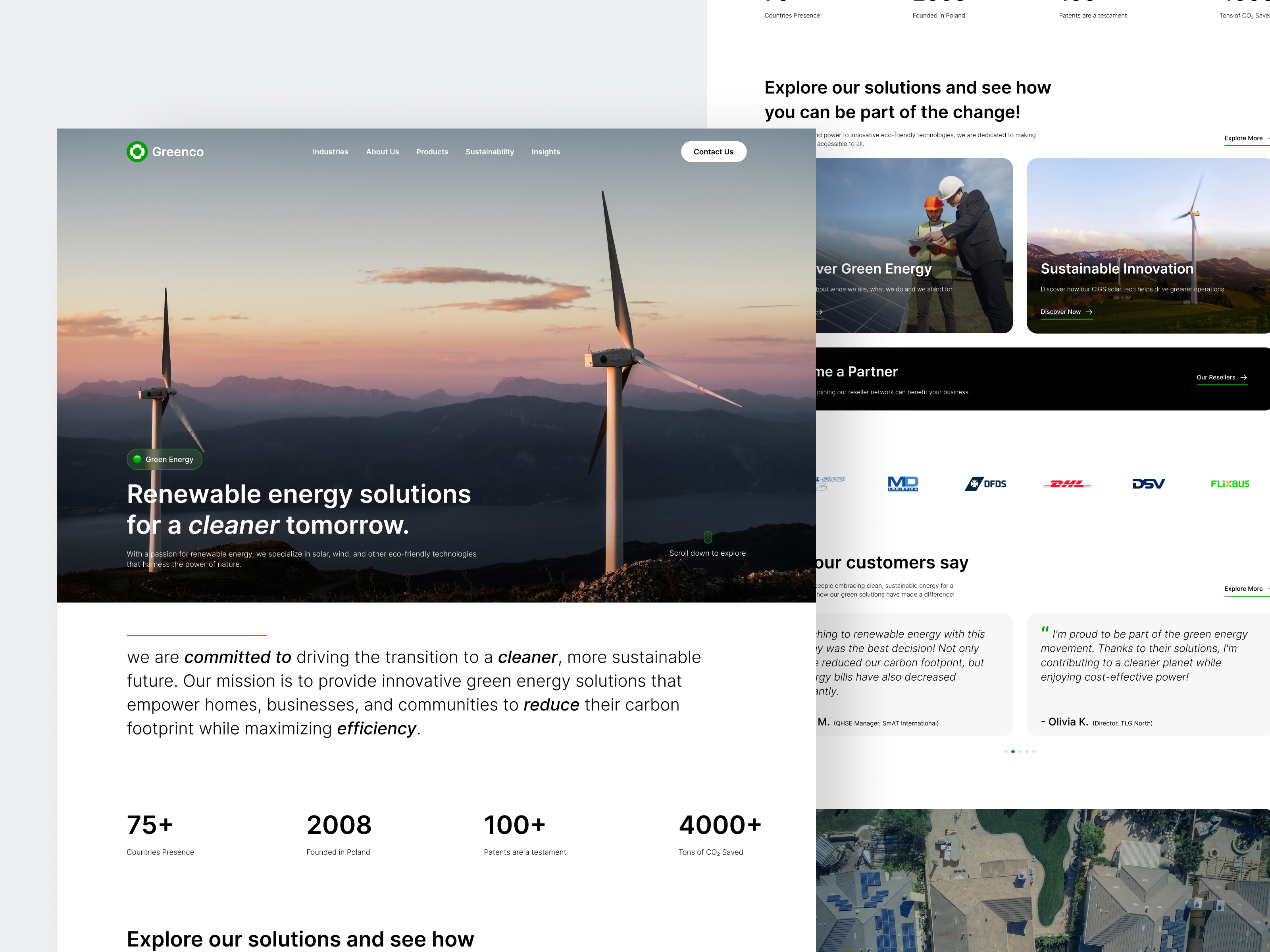Click the DFDS partner logo
Viewport: 1270px width, 952px height.
pos(985,484)
